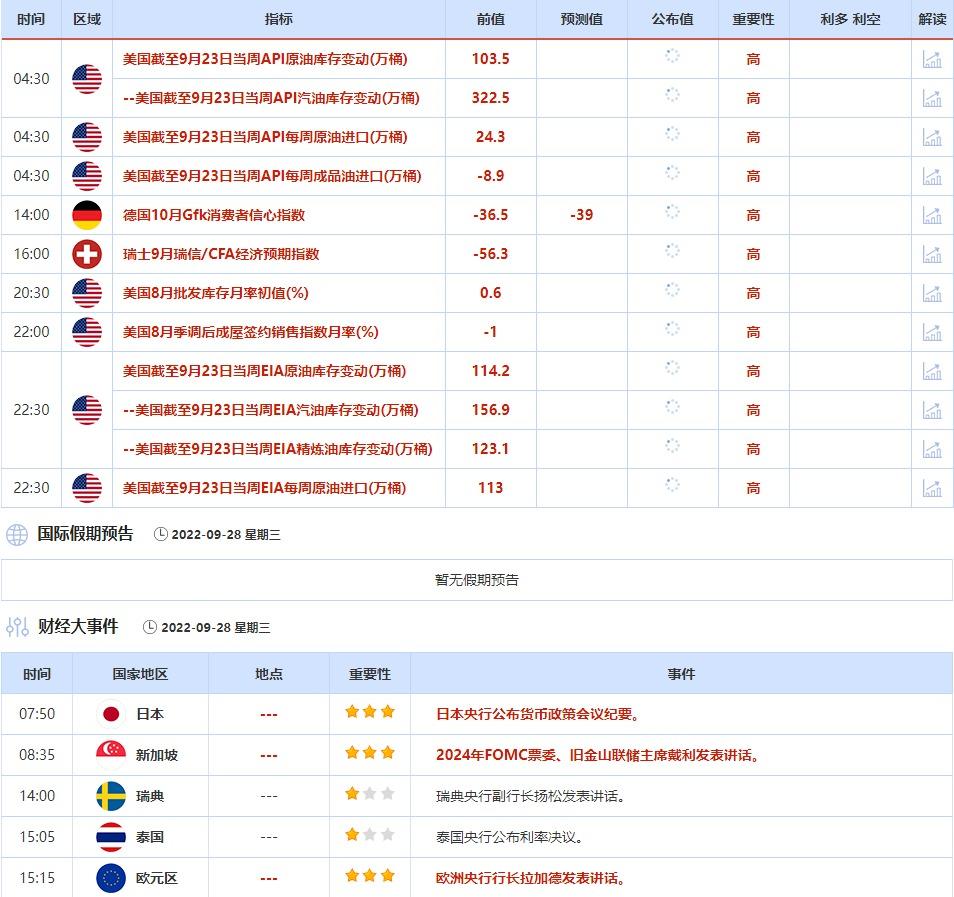Select previous value 113
Image resolution: width=954 pixels, height=897 pixels.
point(490,487)
